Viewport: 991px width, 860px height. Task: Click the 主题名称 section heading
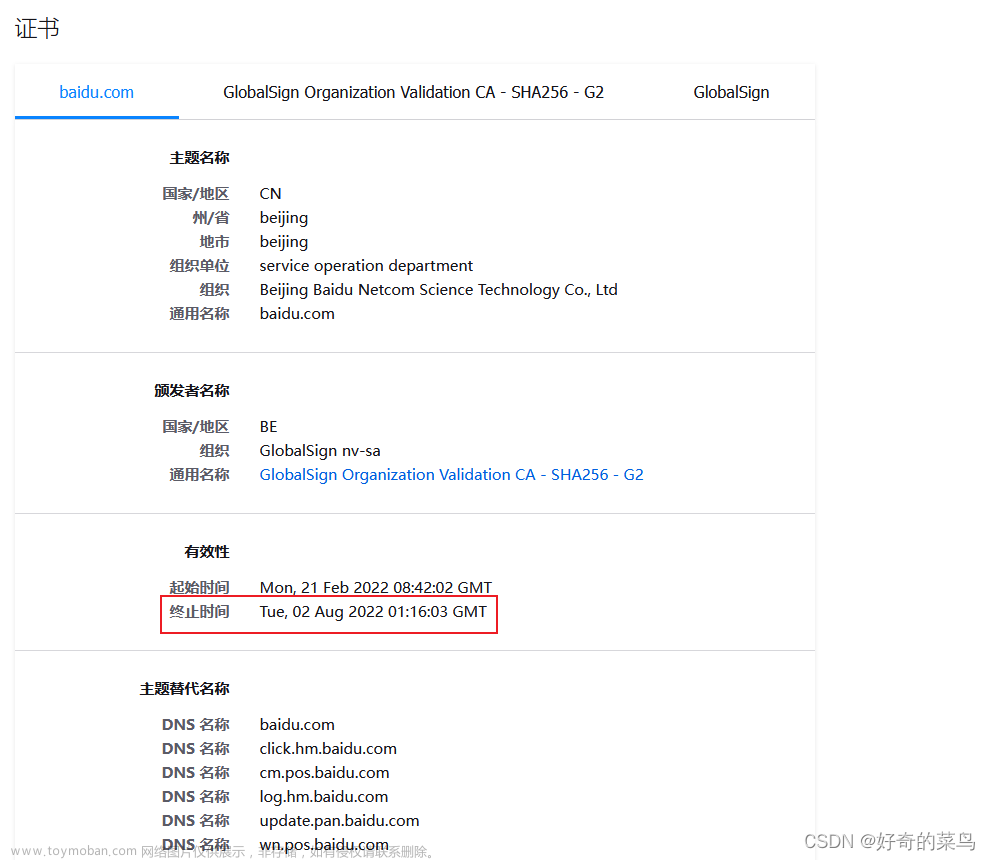point(199,158)
